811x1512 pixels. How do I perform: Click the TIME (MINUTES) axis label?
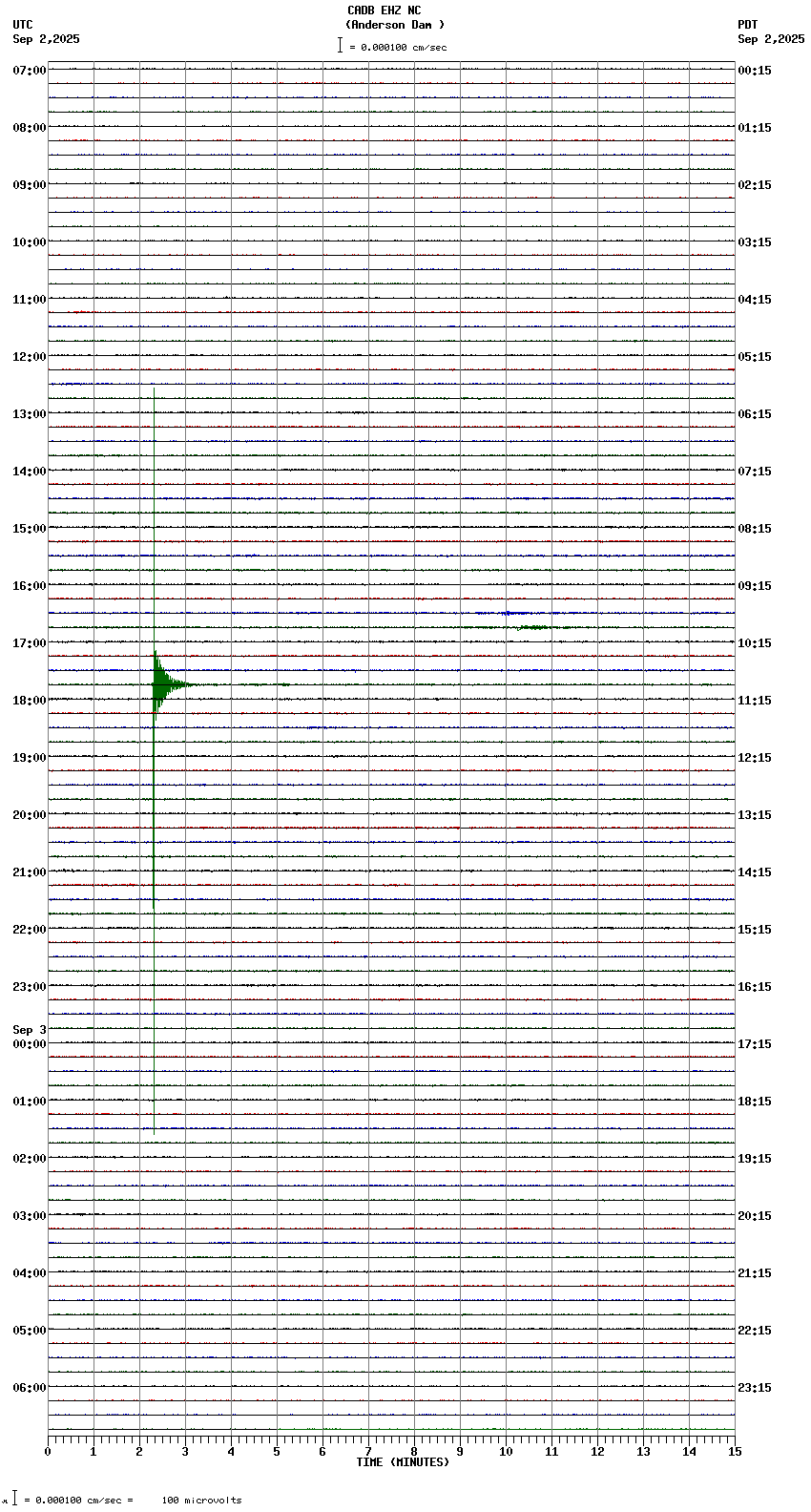[403, 1462]
